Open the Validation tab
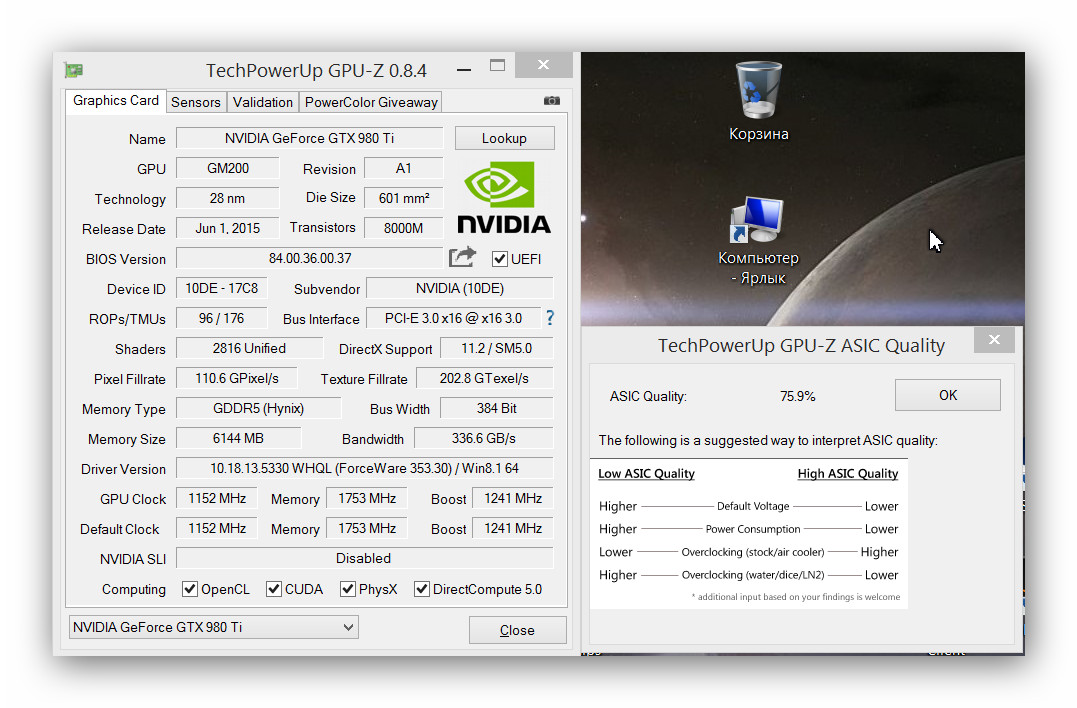 [x=263, y=102]
